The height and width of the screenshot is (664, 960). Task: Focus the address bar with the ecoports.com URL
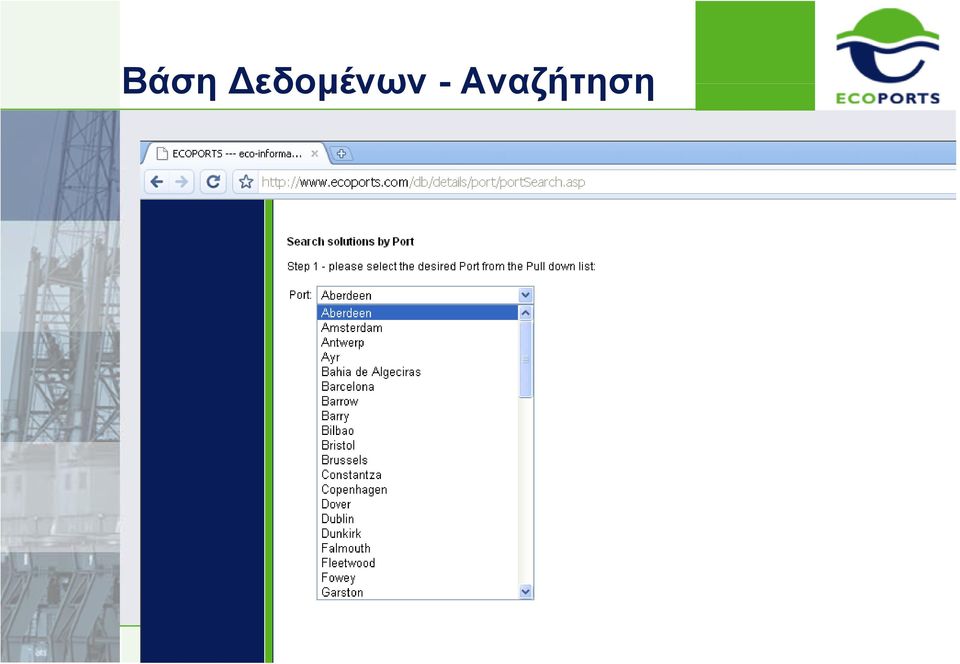pyautogui.click(x=606, y=182)
